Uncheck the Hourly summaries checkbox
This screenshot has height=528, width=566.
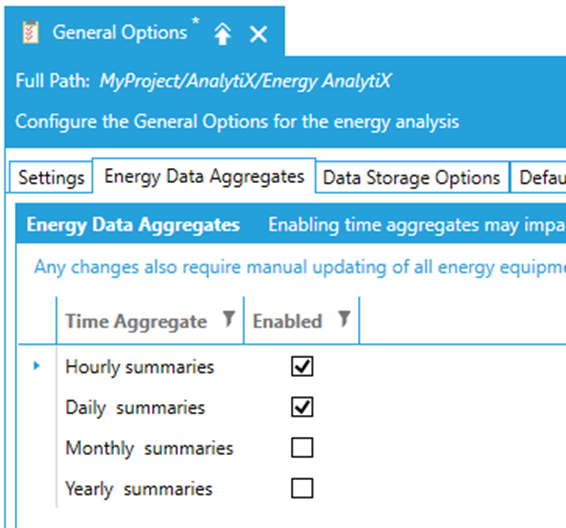(x=302, y=366)
